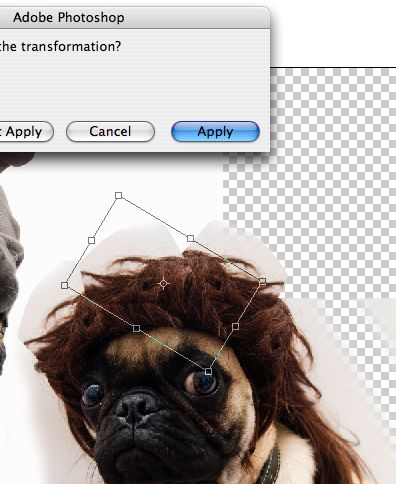
Task: Choose the partially visible Don't Apply button
Action: (x=26, y=132)
